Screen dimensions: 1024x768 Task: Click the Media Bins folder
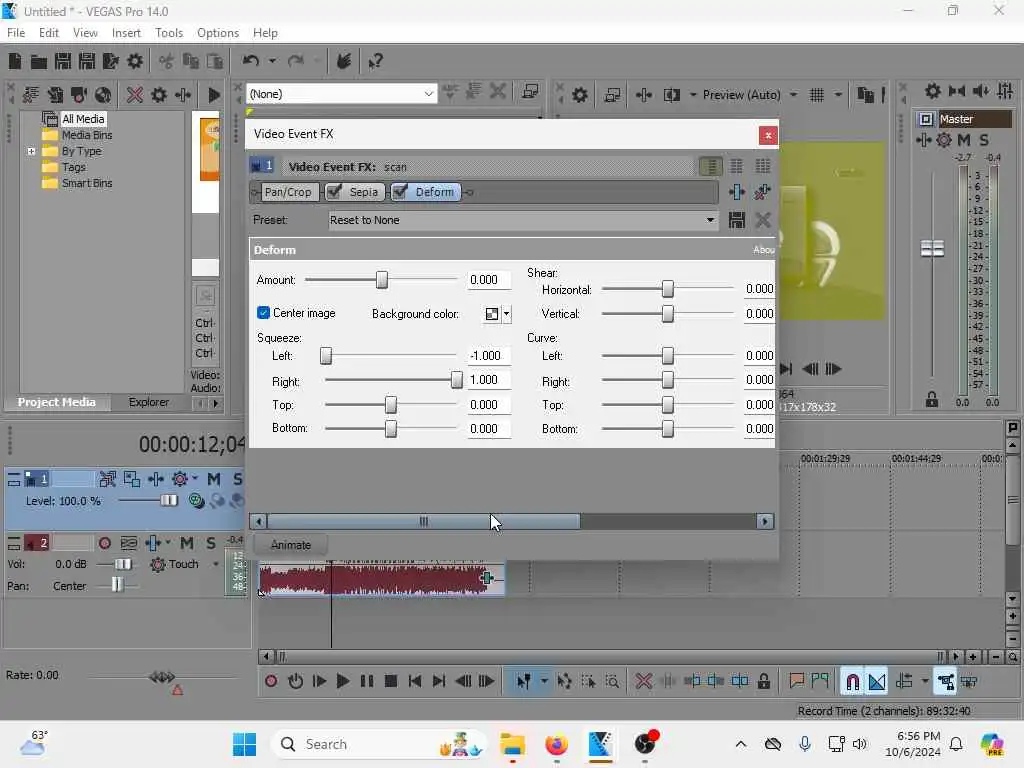(x=86, y=135)
